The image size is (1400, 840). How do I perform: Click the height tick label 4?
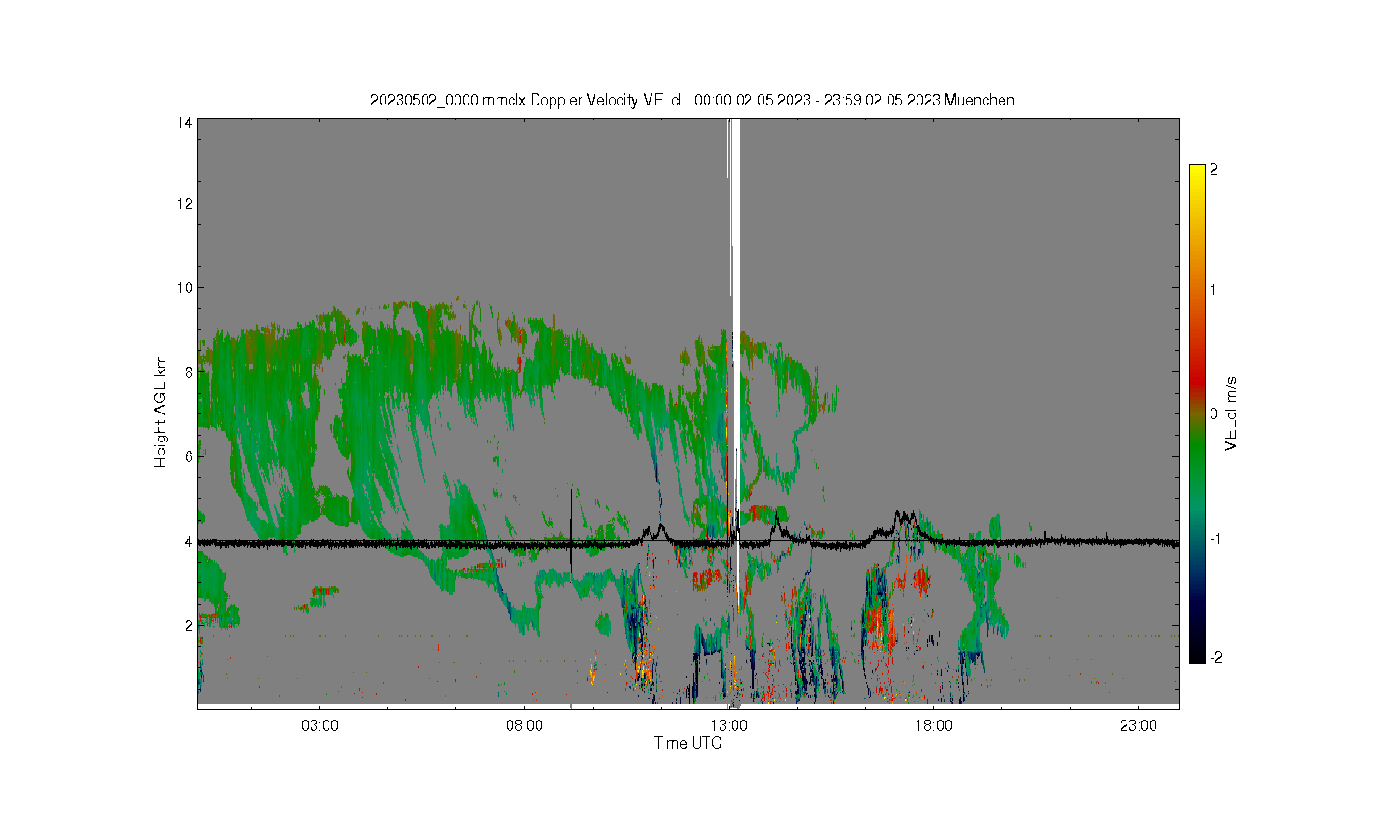coord(189,540)
